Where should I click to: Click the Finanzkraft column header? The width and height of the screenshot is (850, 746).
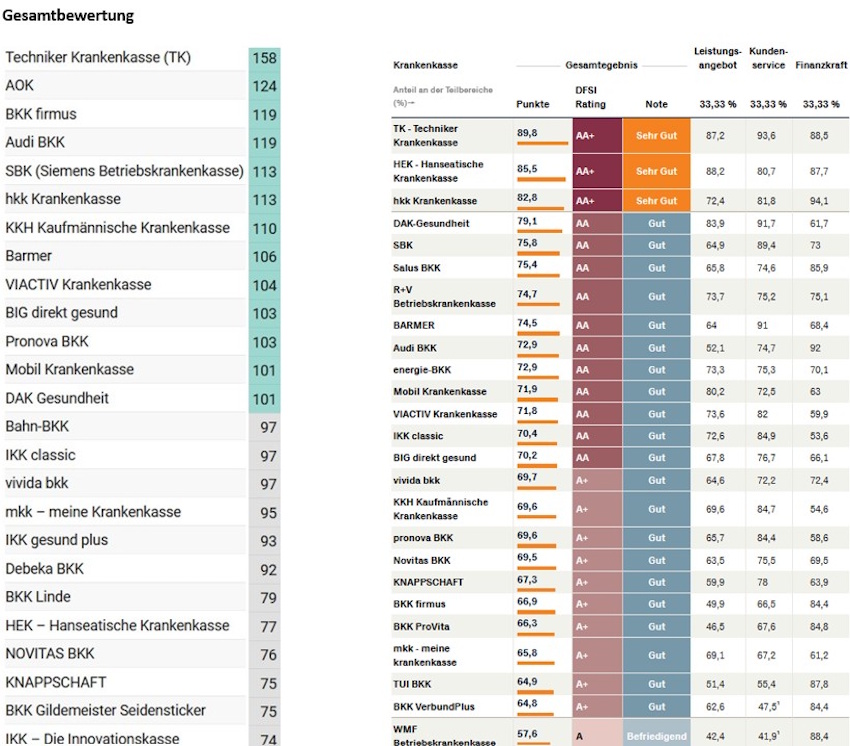tap(821, 65)
